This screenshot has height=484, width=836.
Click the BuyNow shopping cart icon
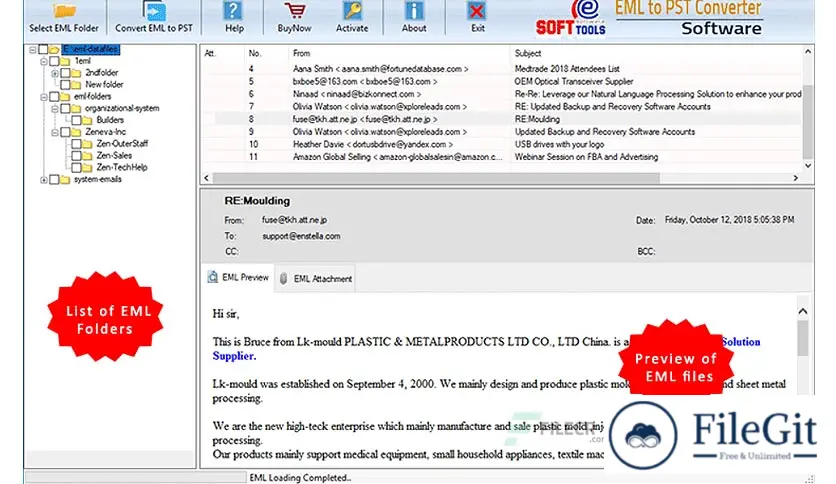point(294,10)
